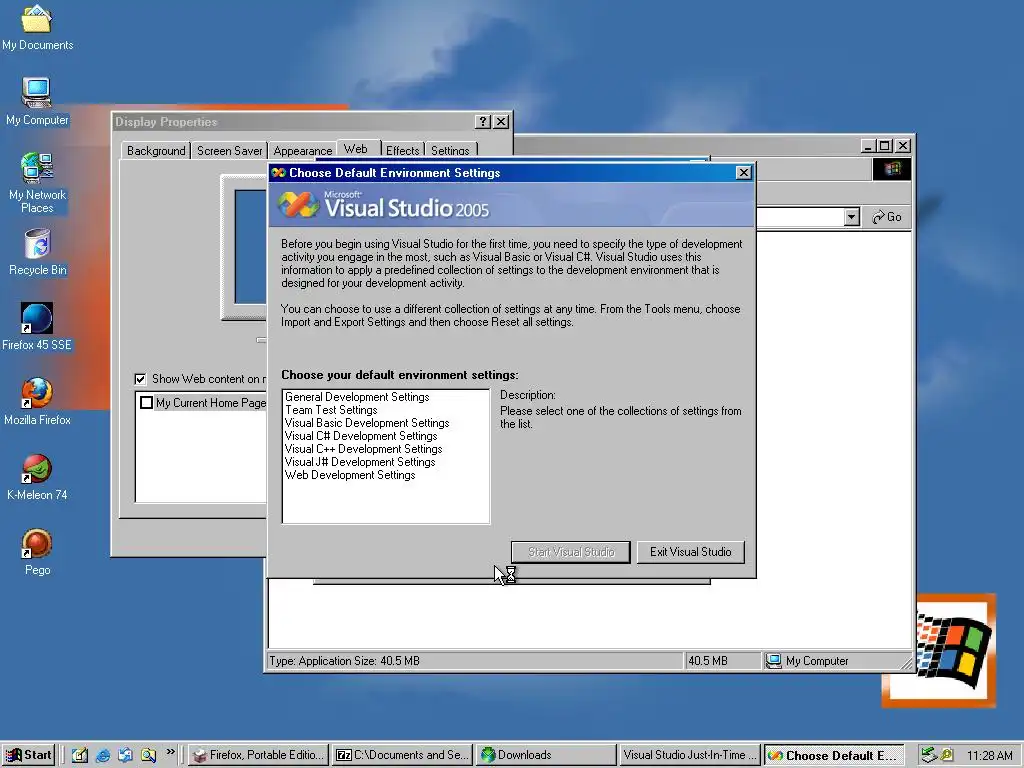Switch to Firefox Portable Edition taskbar button
The image size is (1024, 768).
(x=259, y=755)
